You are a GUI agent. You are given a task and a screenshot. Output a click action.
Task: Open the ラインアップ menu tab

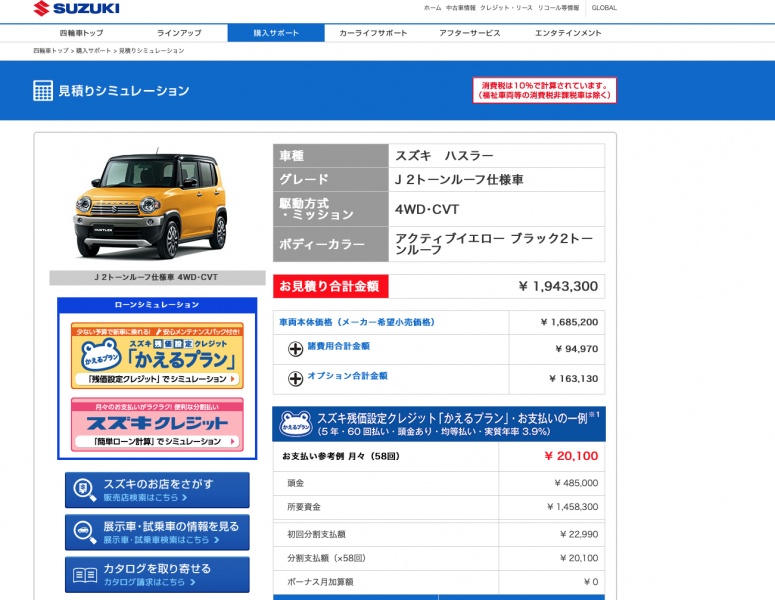click(x=179, y=33)
